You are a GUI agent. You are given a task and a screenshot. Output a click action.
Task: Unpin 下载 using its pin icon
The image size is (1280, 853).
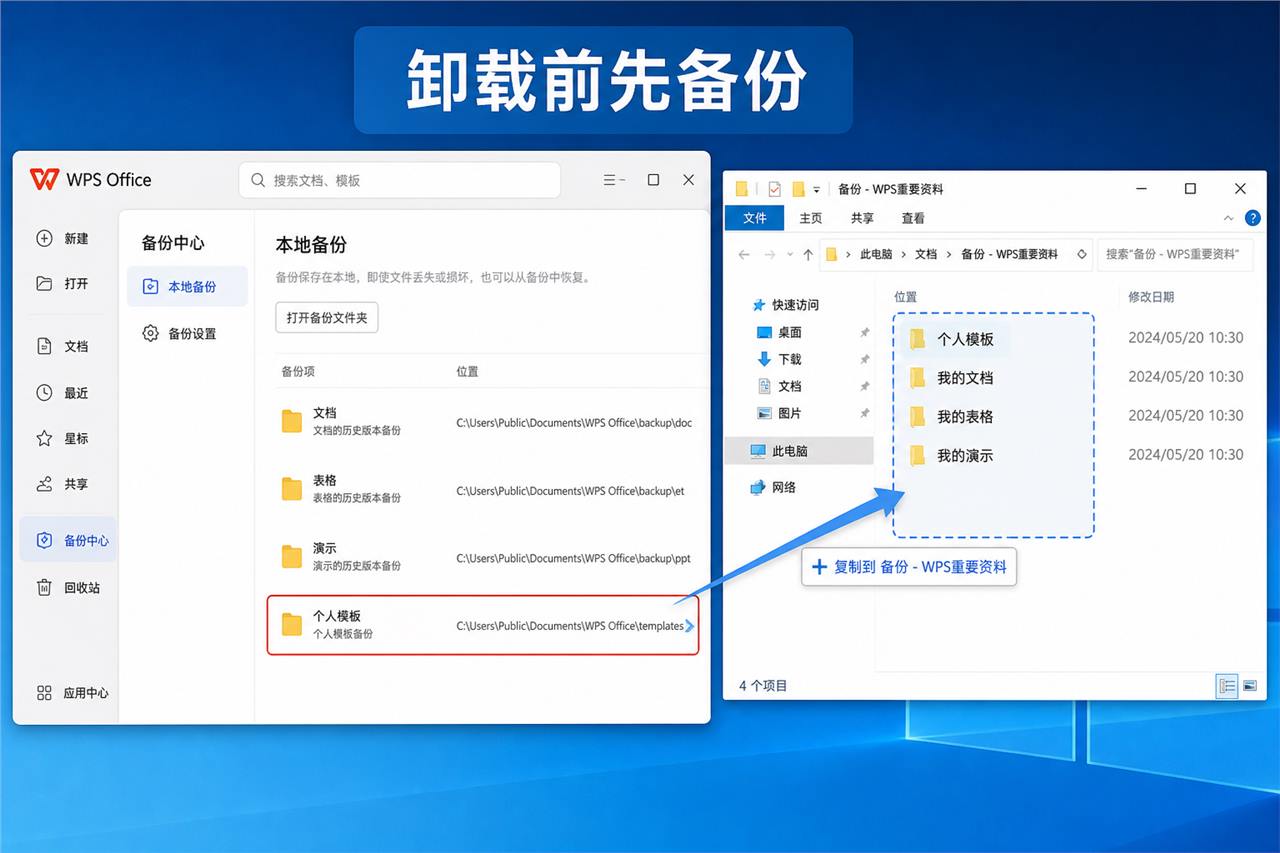tap(865, 359)
